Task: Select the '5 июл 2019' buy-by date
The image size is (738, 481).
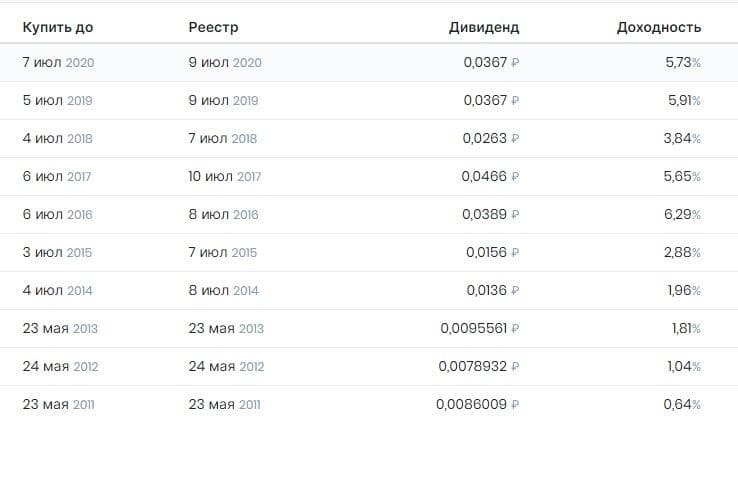Action: (57, 100)
